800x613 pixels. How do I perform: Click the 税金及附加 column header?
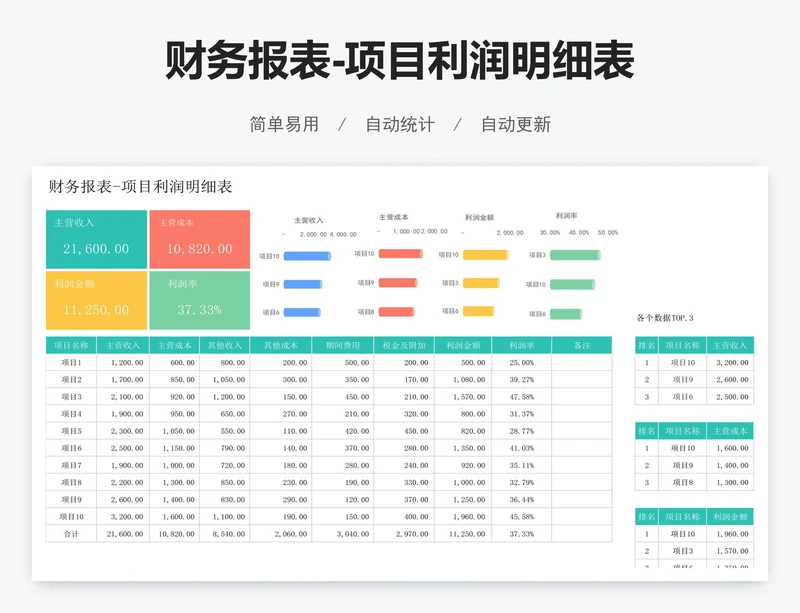click(404, 346)
